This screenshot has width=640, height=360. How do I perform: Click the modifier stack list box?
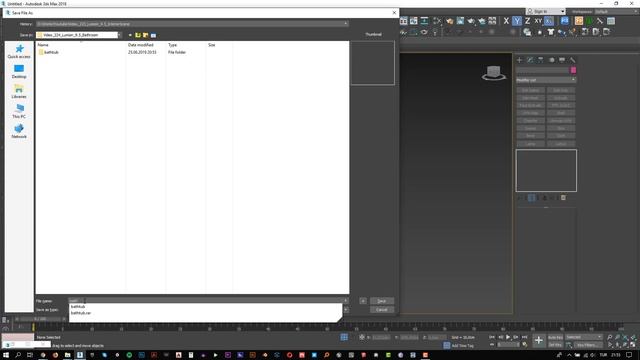(x=546, y=170)
